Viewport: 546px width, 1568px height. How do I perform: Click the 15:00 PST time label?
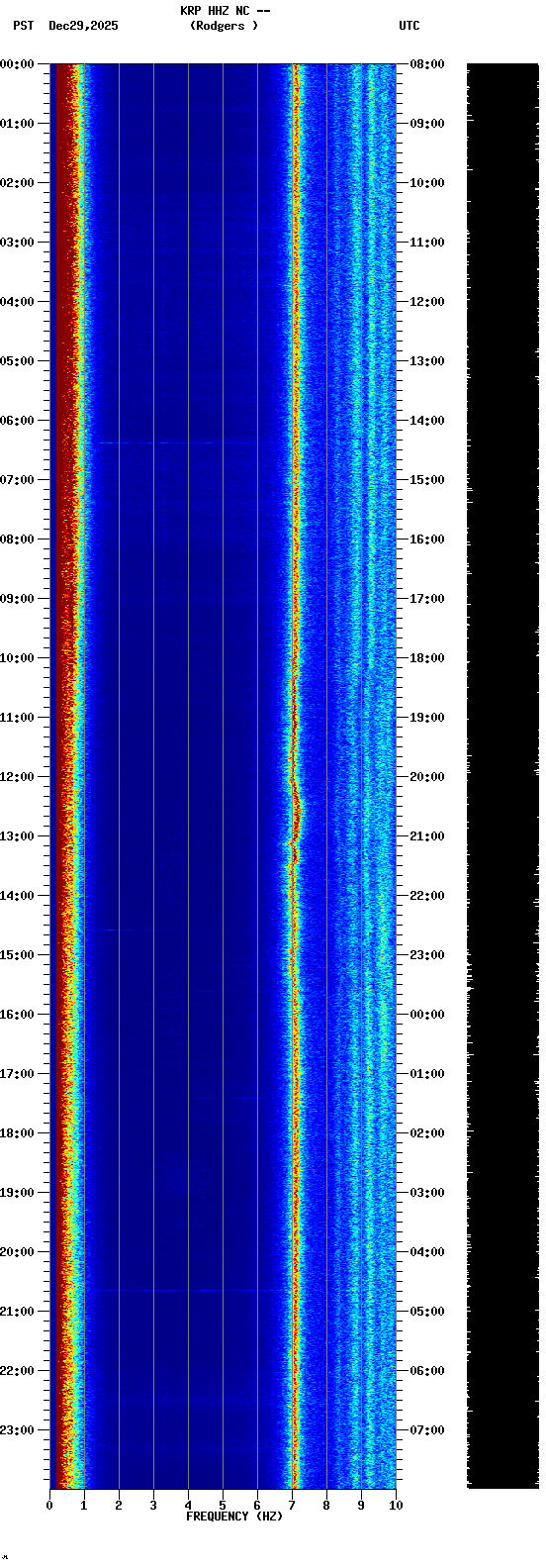[17, 955]
